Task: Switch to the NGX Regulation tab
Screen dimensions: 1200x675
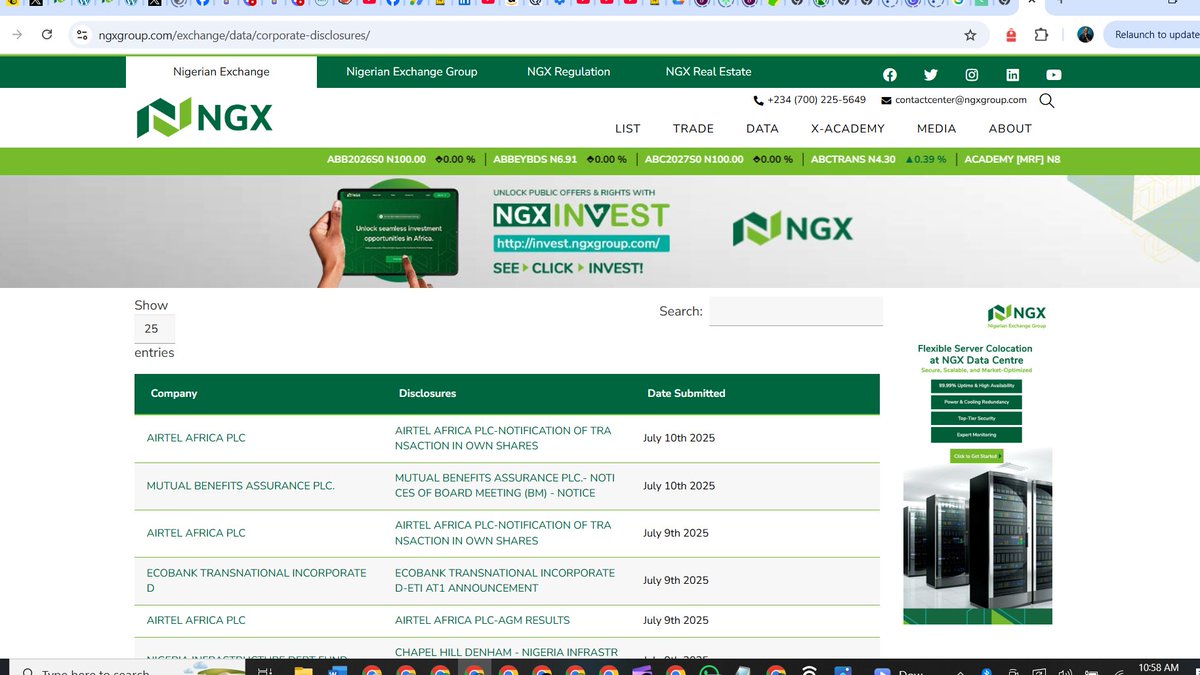Action: tap(569, 72)
